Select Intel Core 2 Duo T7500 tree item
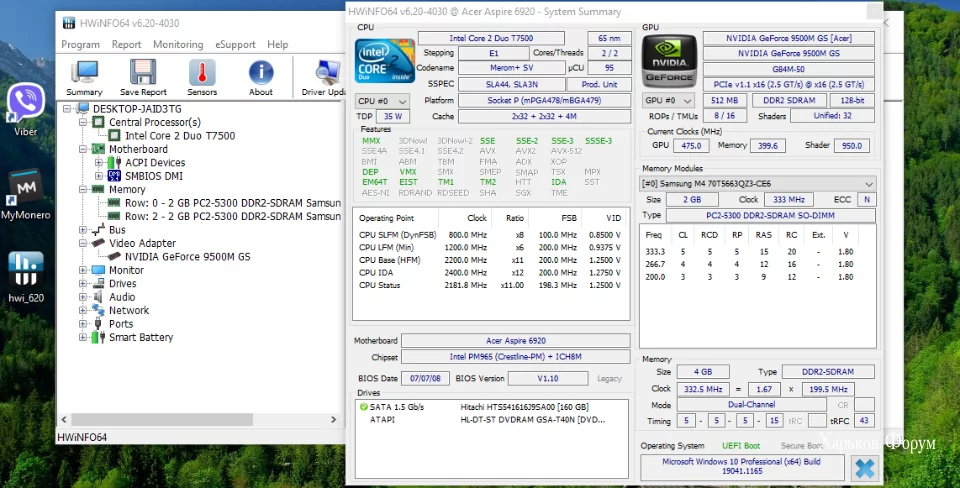This screenshot has height=488, width=960. coord(180,136)
